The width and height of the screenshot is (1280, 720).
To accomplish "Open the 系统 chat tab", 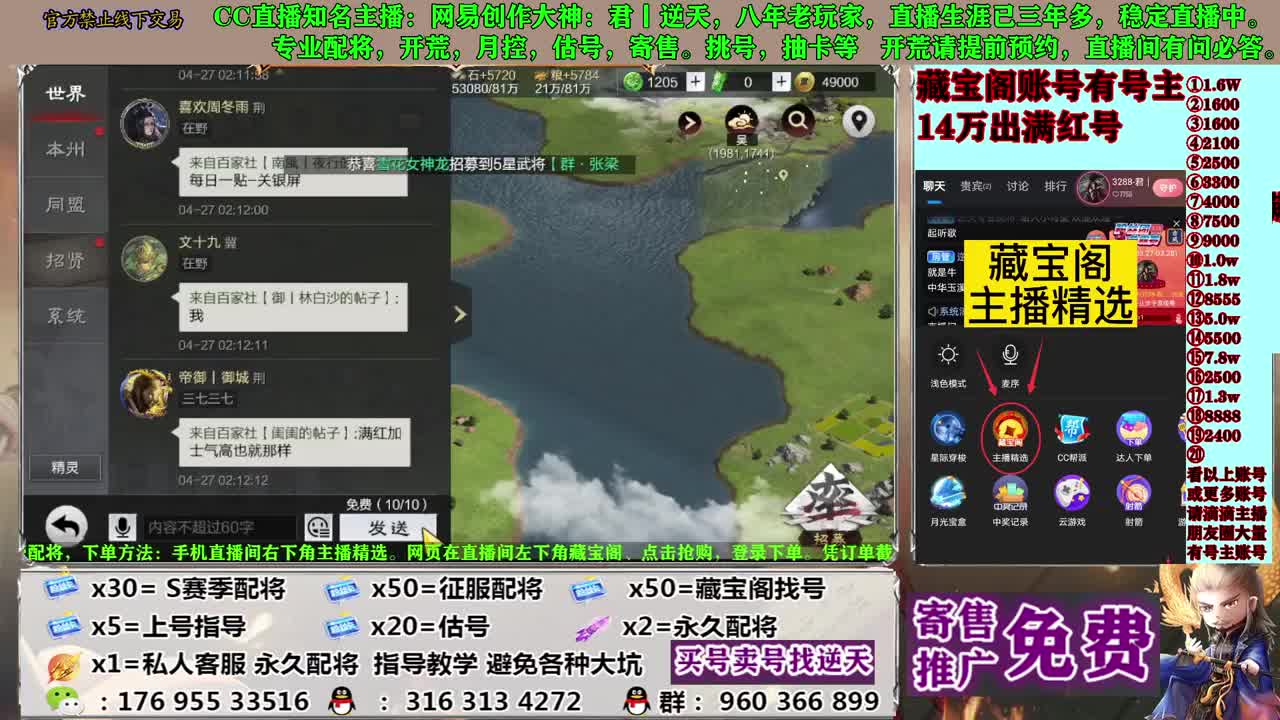I will click(65, 316).
